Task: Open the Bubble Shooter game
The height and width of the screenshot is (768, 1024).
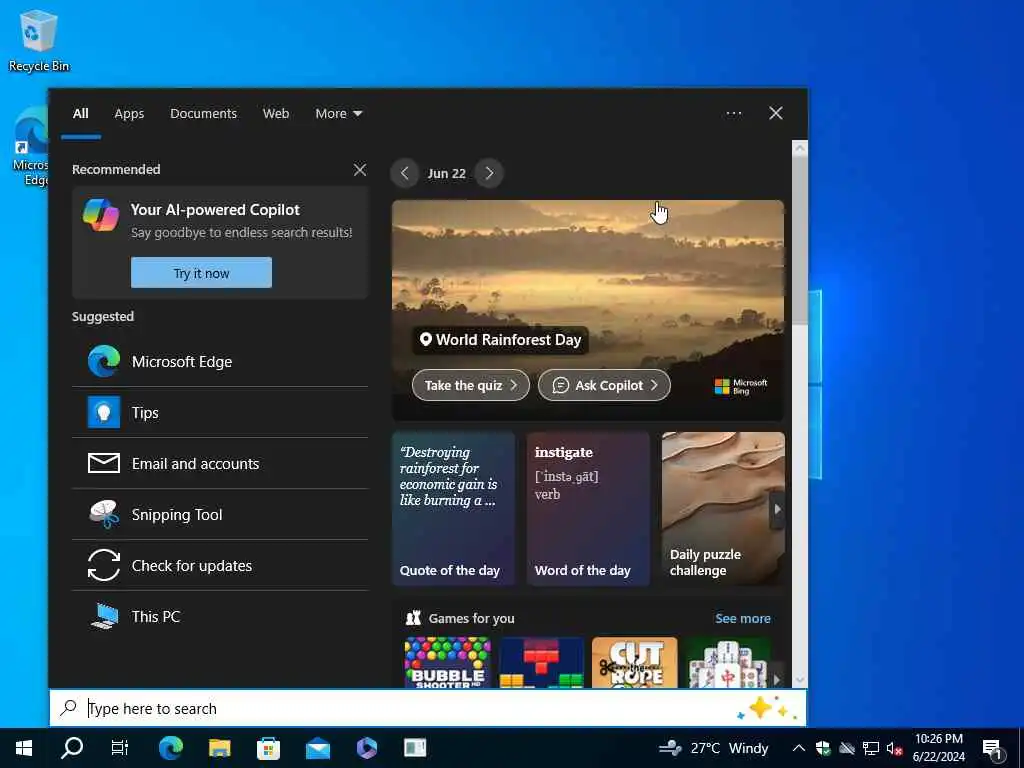Action: point(447,662)
